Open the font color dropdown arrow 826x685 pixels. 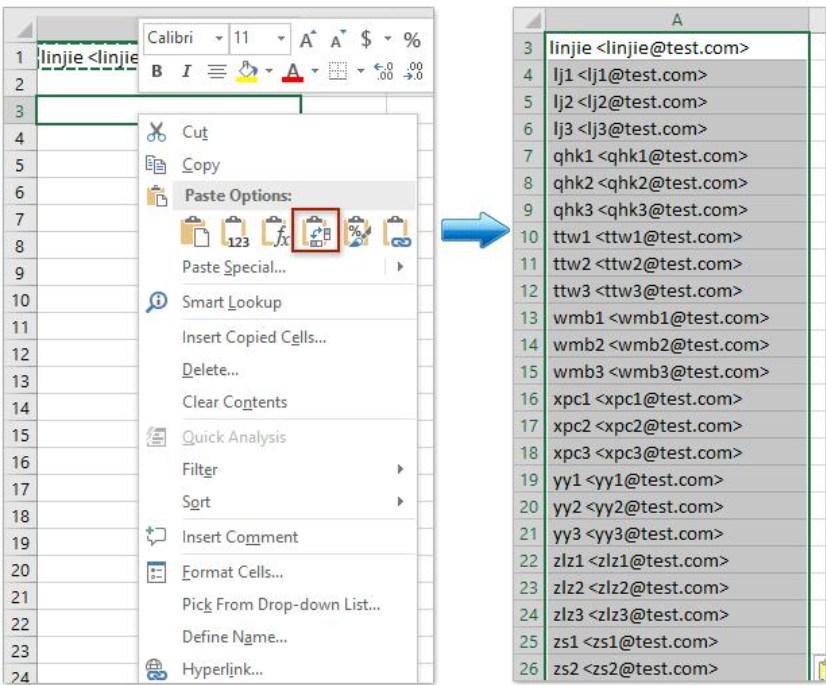[314, 71]
